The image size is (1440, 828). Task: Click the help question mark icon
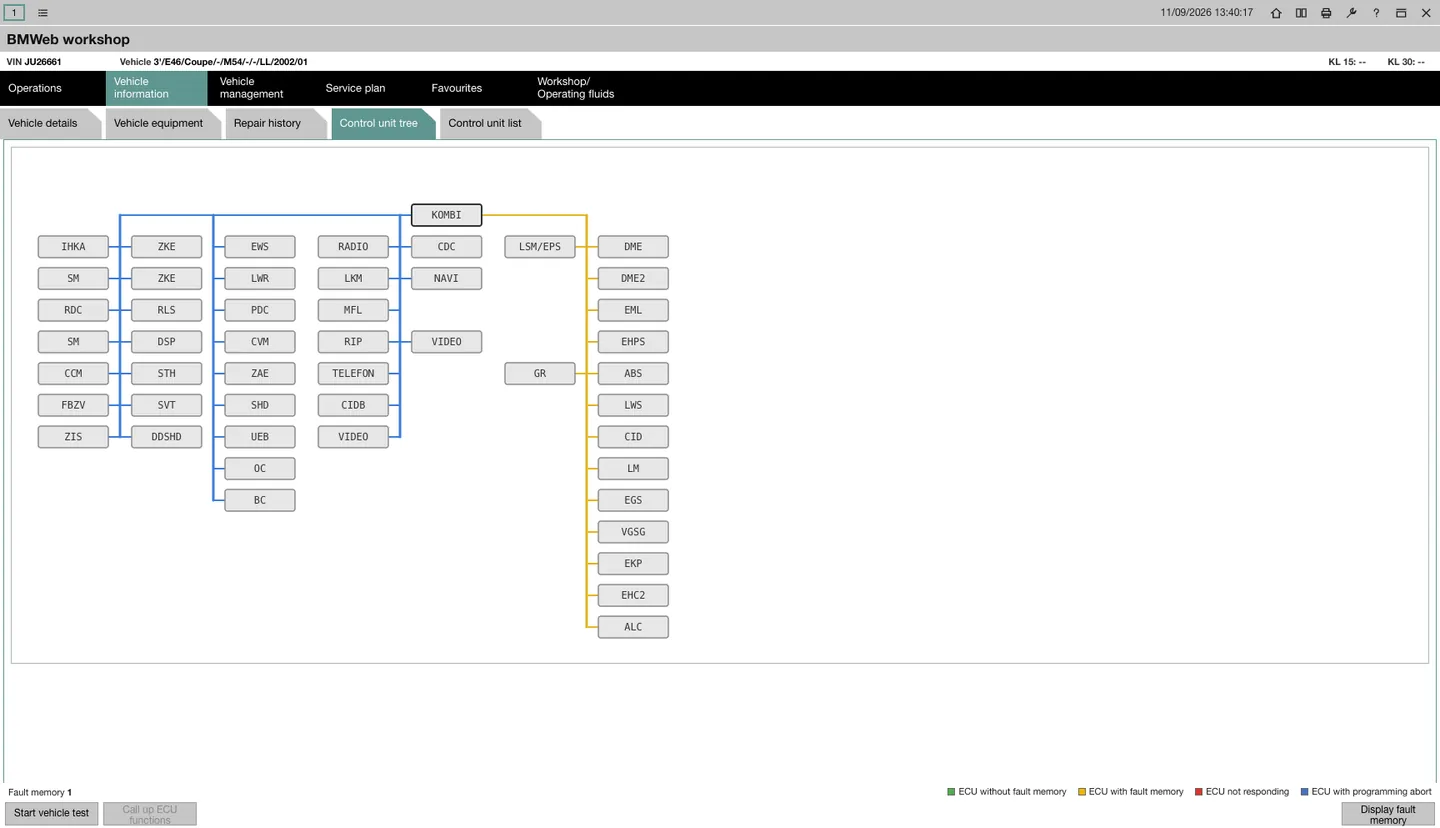1376,13
